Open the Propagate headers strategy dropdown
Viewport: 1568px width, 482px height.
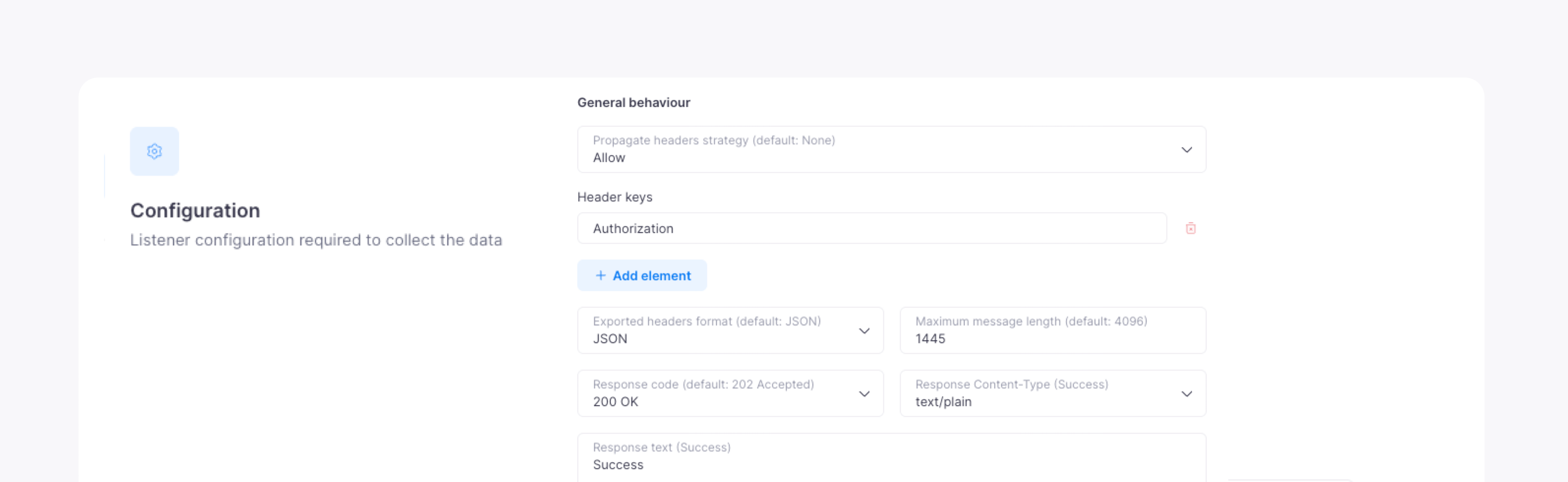[x=876, y=150]
